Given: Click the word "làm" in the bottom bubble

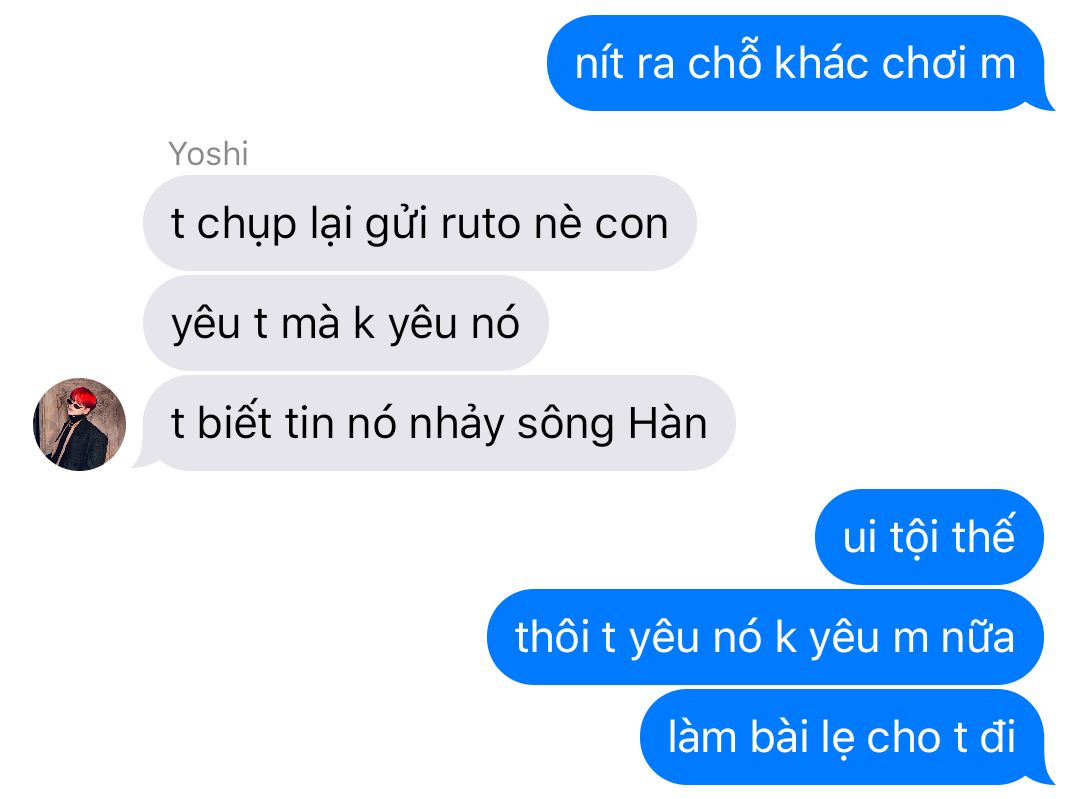Looking at the screenshot, I should tap(702, 736).
